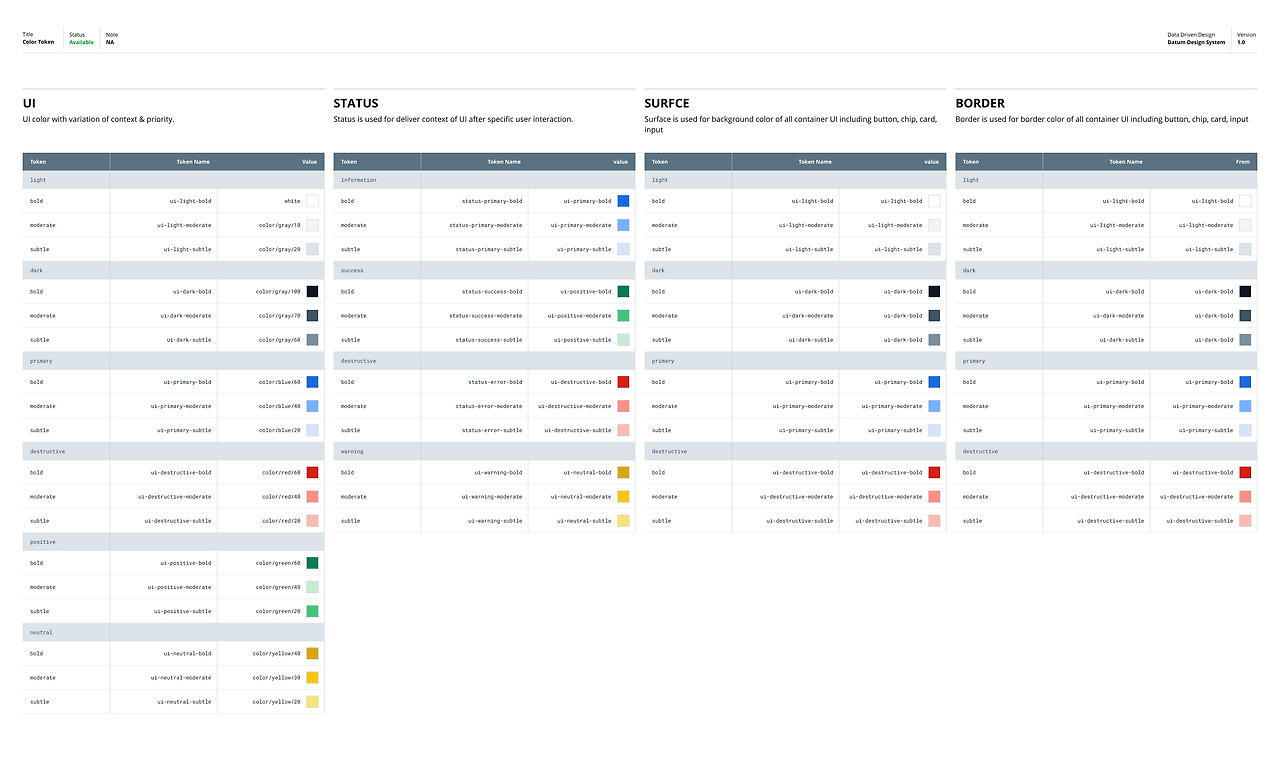
Task: Choose the BORDER table's dark subtle swatch
Action: (x=1245, y=340)
